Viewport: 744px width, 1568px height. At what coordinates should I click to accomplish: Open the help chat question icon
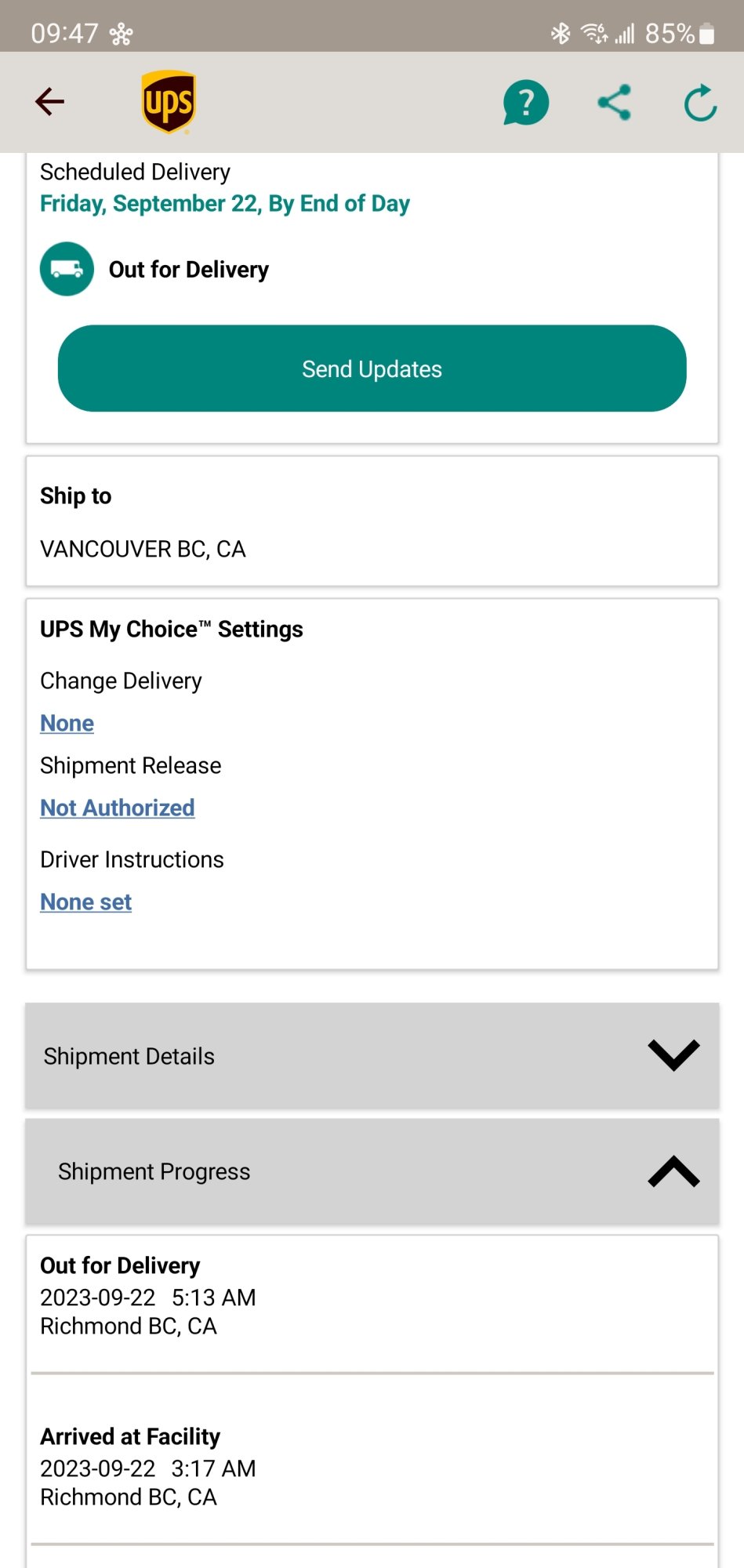[x=526, y=103]
